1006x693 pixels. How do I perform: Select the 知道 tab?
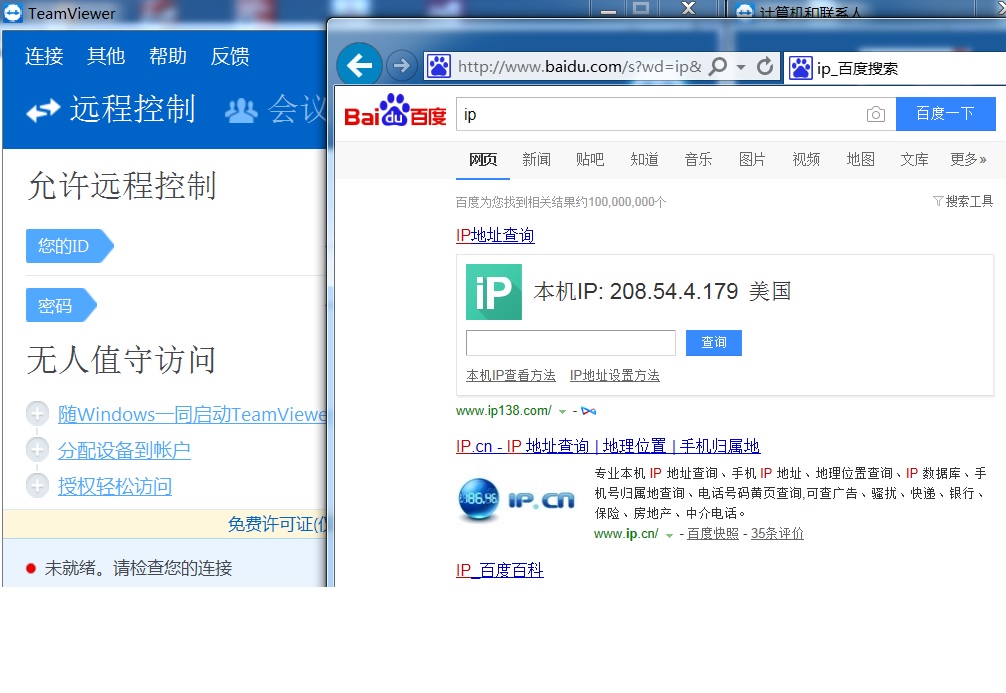[x=644, y=159]
